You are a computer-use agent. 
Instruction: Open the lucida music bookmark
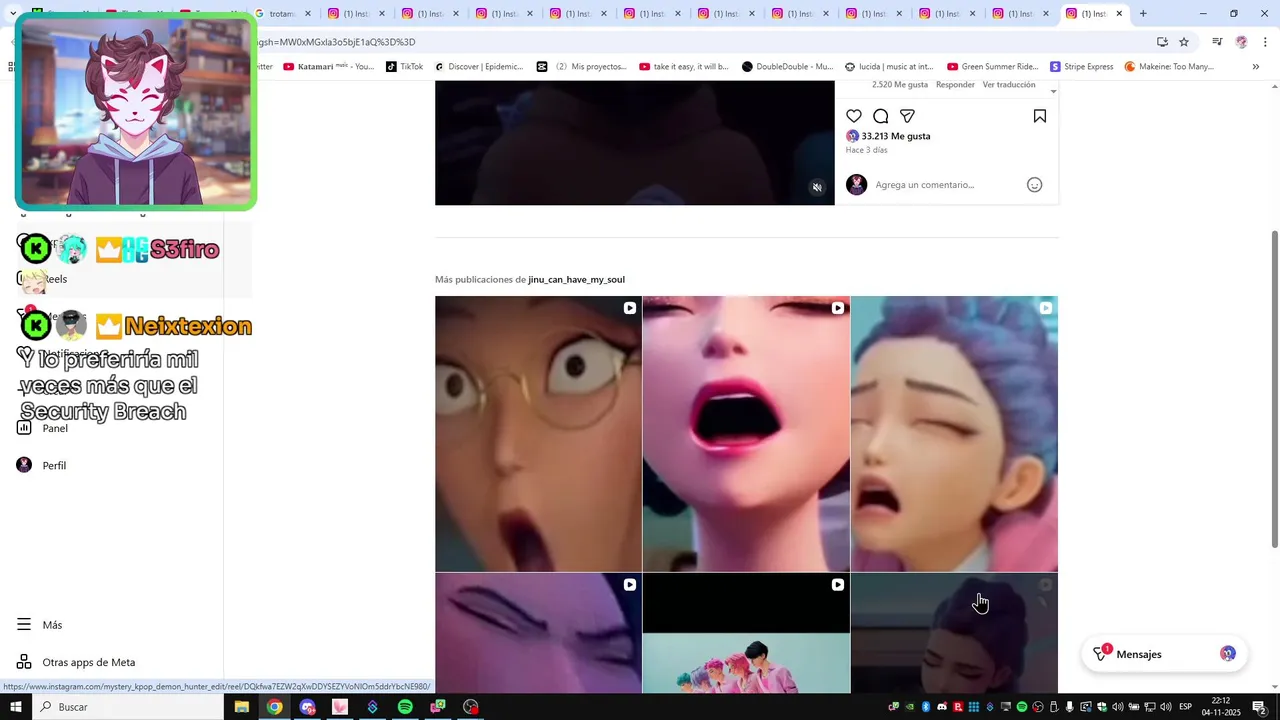pyautogui.click(x=889, y=67)
